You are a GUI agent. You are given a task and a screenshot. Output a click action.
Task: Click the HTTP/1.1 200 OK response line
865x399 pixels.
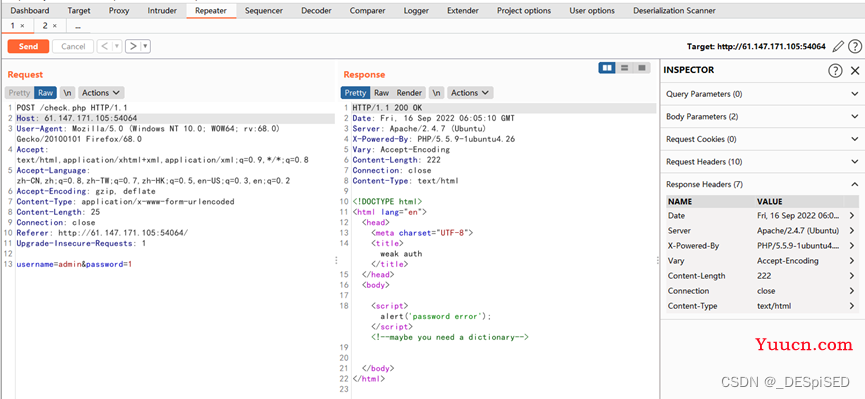[387, 108]
